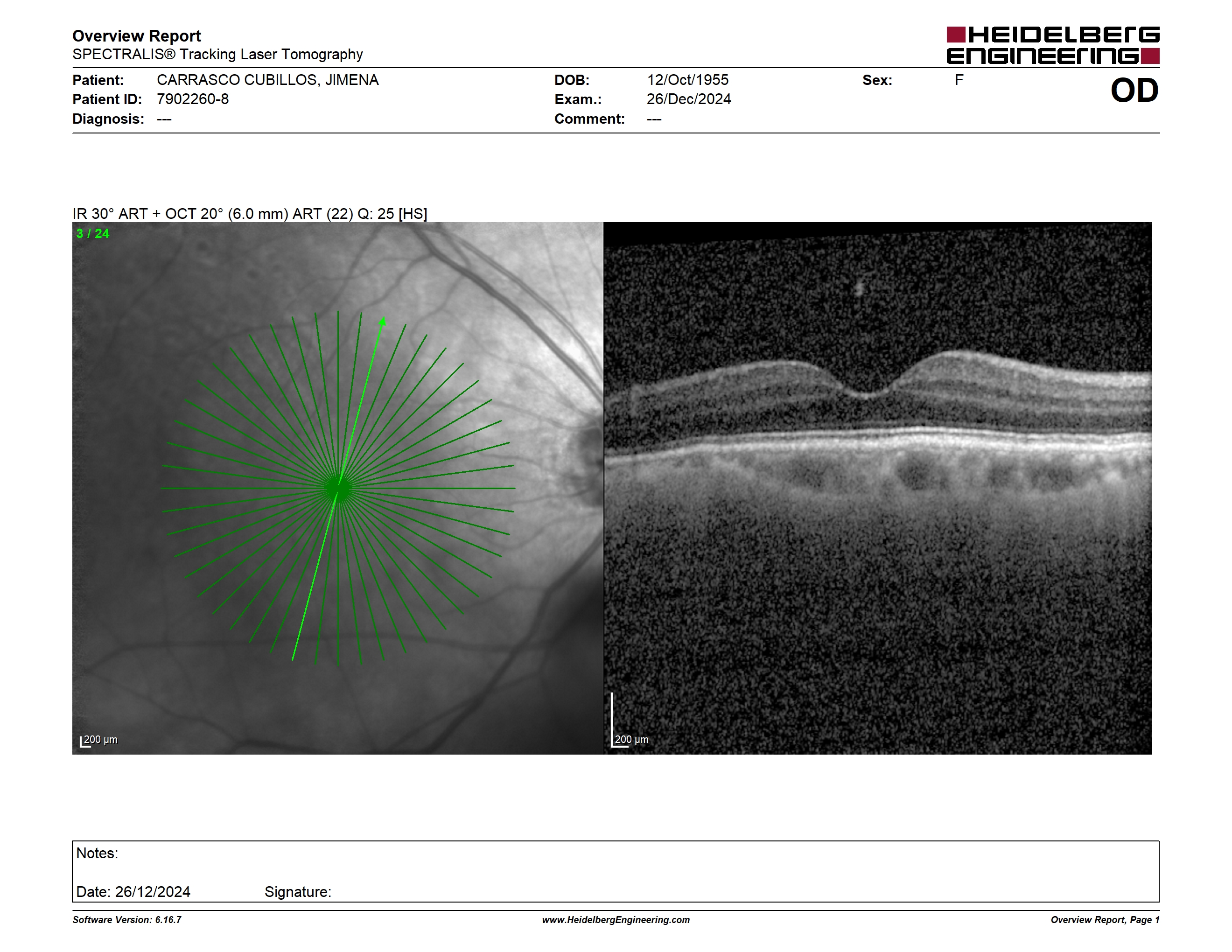The width and height of the screenshot is (1232, 952).
Task: Click the 'Sex:' label
Action: click(x=877, y=80)
